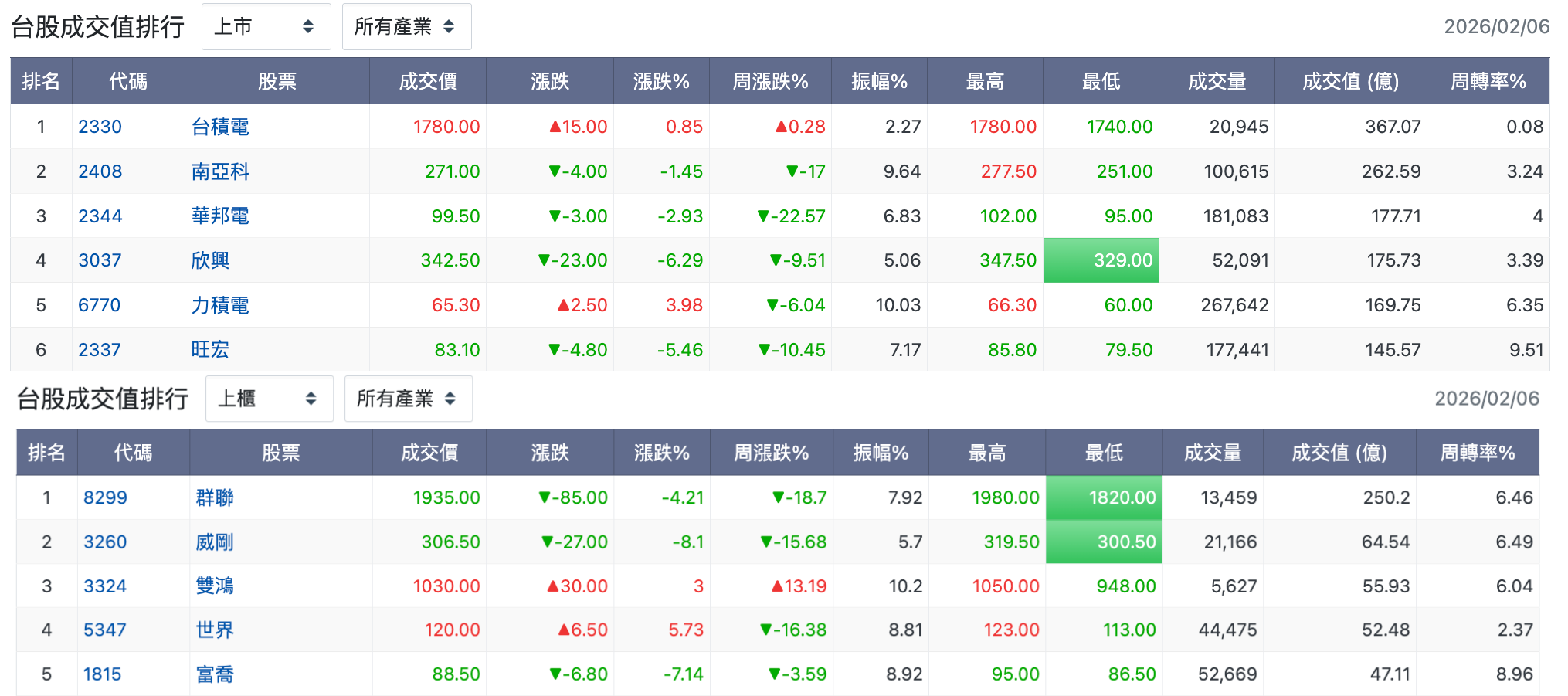Click stock code 2344
Screen dimensions: 1568x696
[100, 216]
